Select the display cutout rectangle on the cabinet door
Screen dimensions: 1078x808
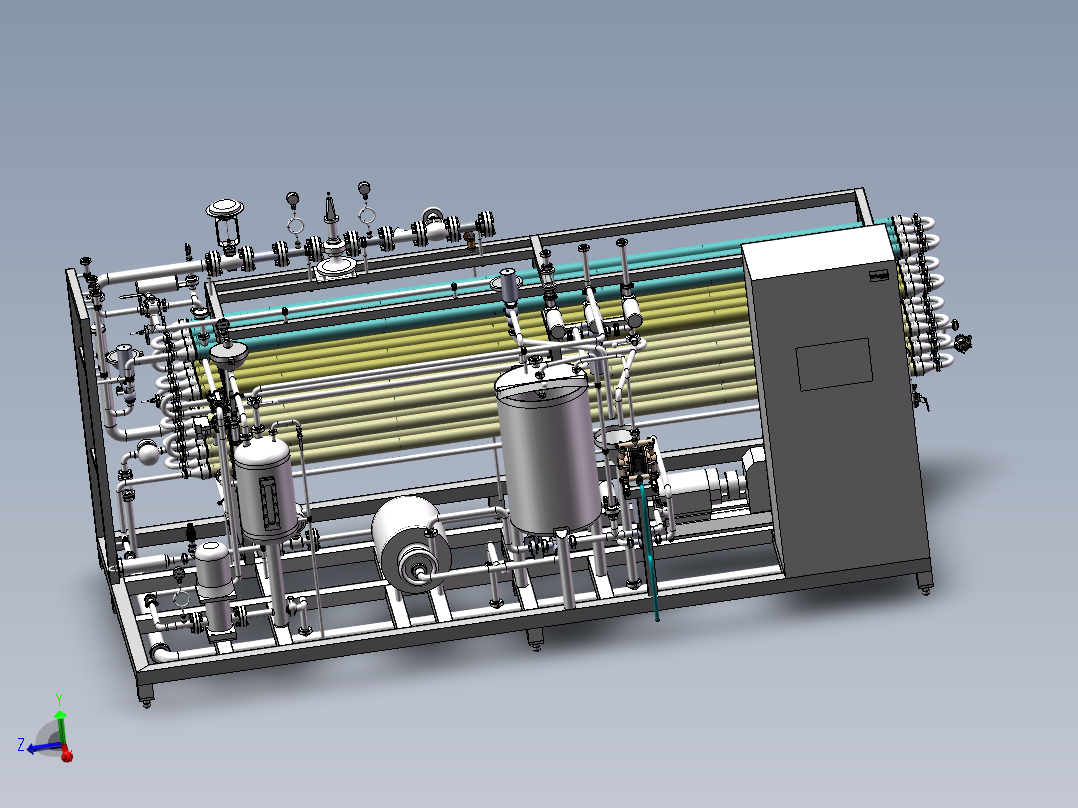[x=834, y=364]
